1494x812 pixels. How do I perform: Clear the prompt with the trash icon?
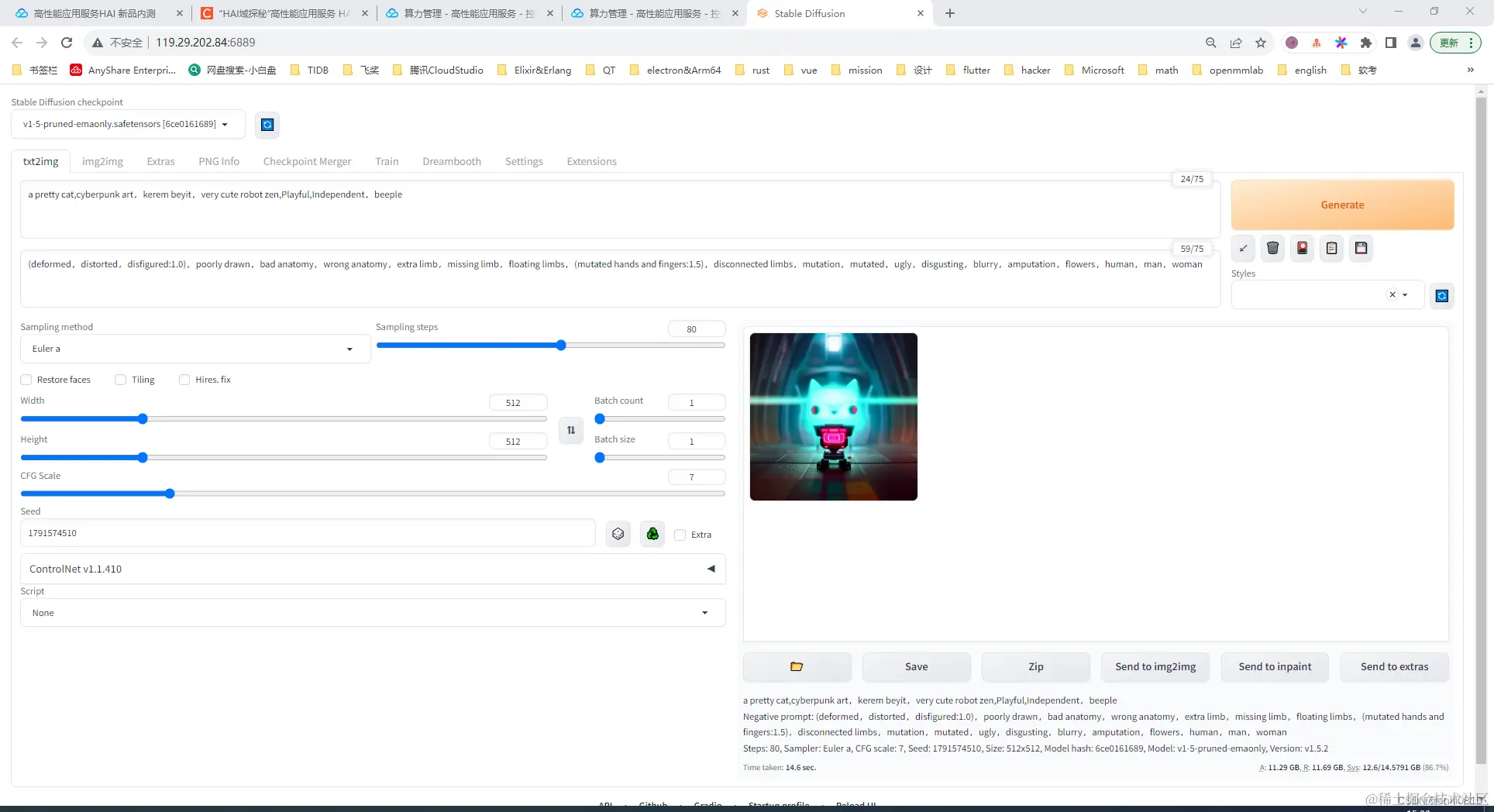1272,248
